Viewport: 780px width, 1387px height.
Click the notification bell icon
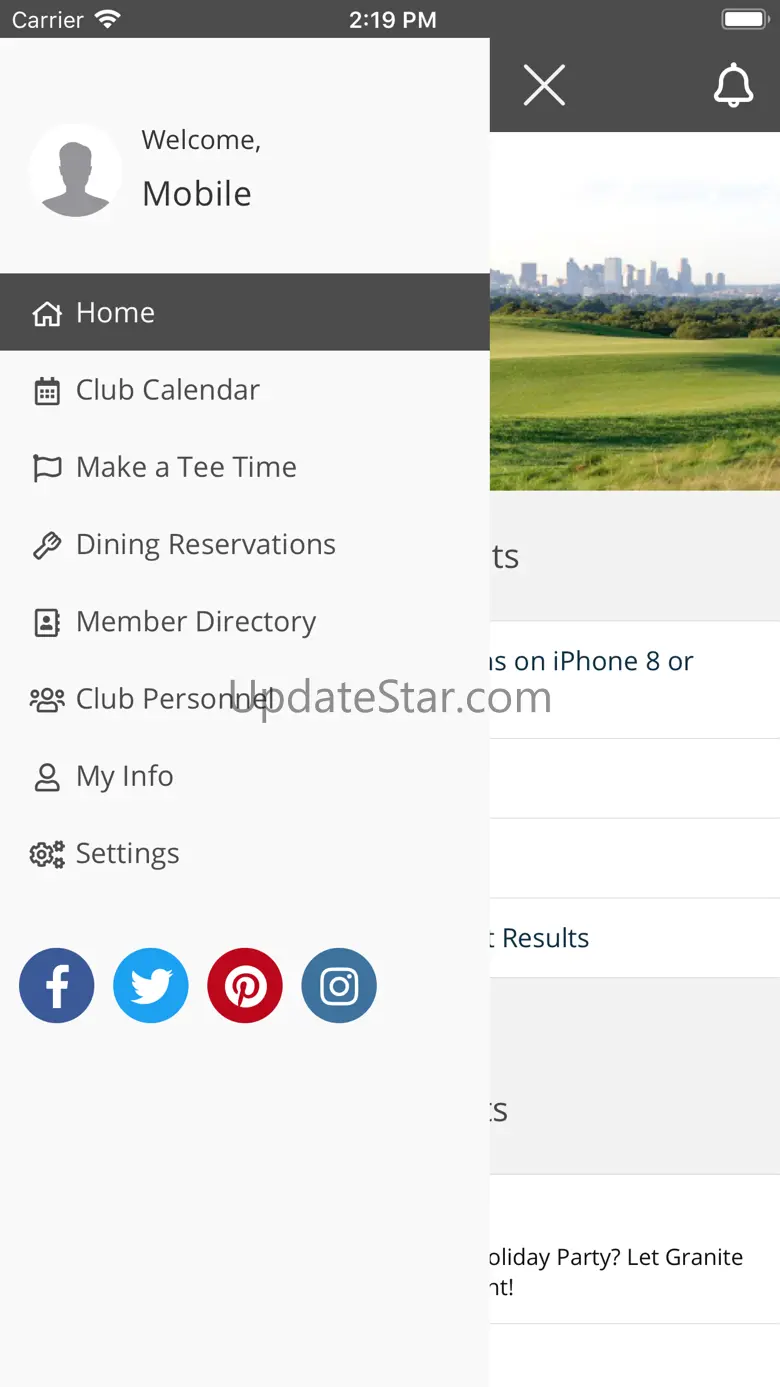coord(733,85)
